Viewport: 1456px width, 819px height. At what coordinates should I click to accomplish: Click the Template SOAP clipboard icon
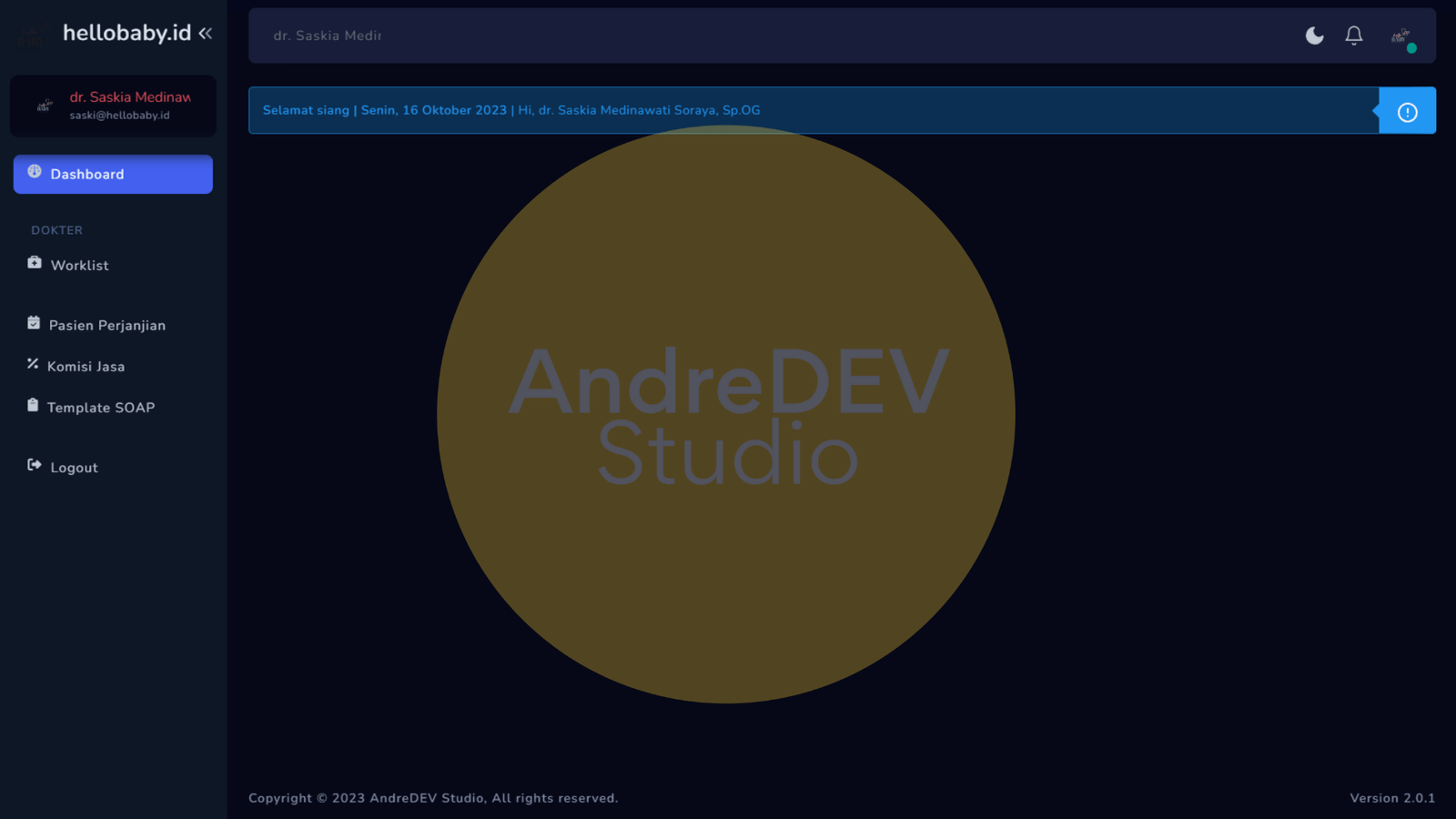coord(33,406)
